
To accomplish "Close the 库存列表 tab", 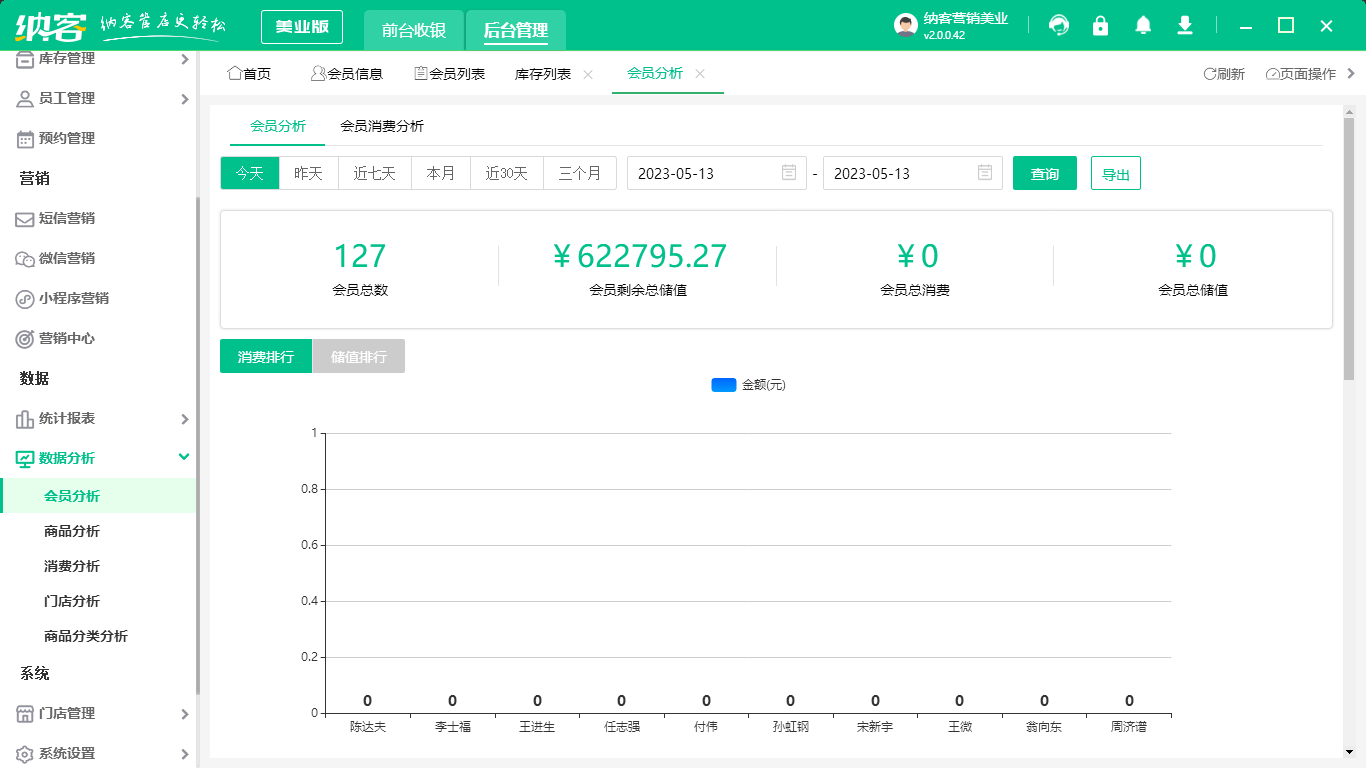I will [x=588, y=74].
